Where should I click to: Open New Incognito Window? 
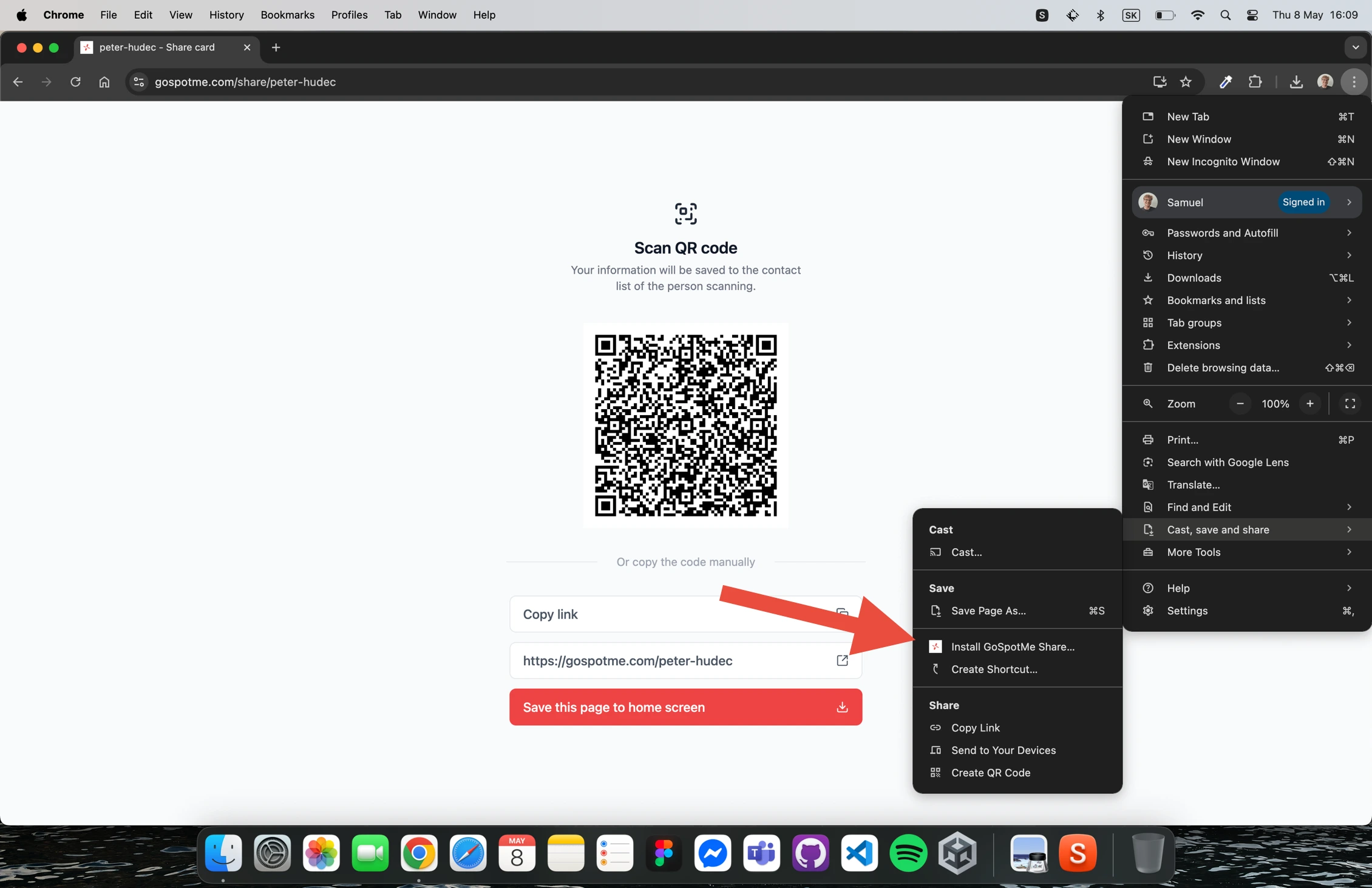pyautogui.click(x=1247, y=161)
